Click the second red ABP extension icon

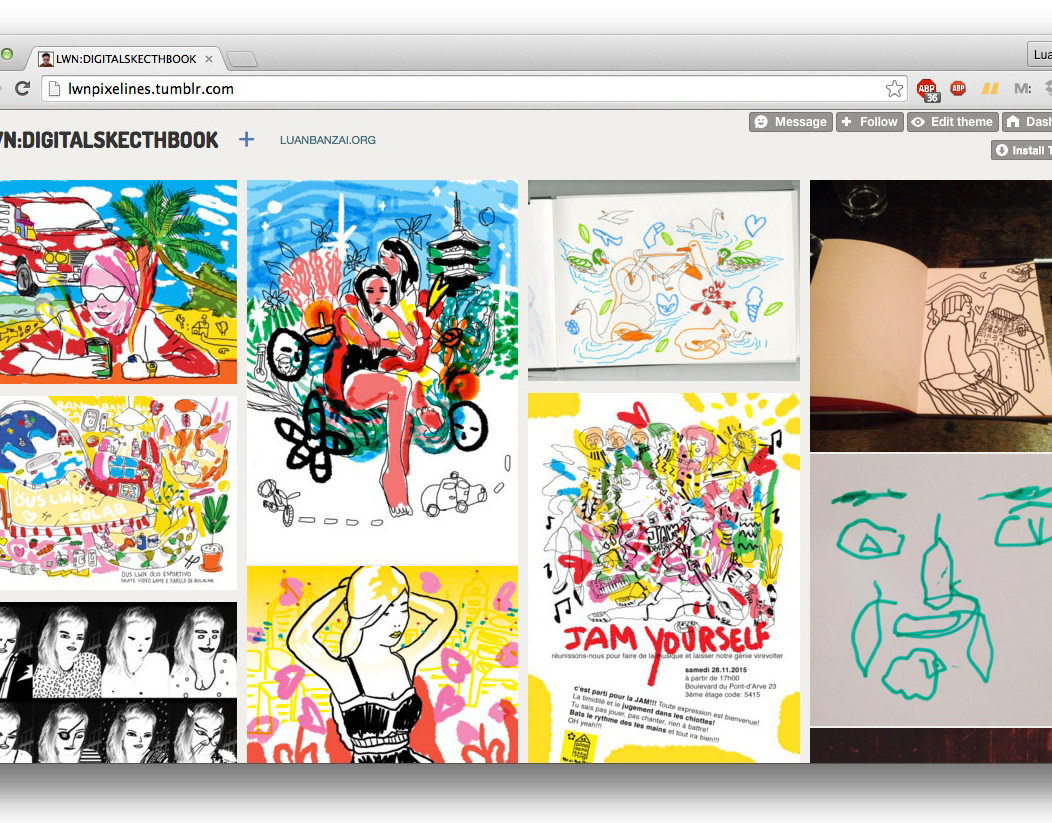click(x=958, y=88)
